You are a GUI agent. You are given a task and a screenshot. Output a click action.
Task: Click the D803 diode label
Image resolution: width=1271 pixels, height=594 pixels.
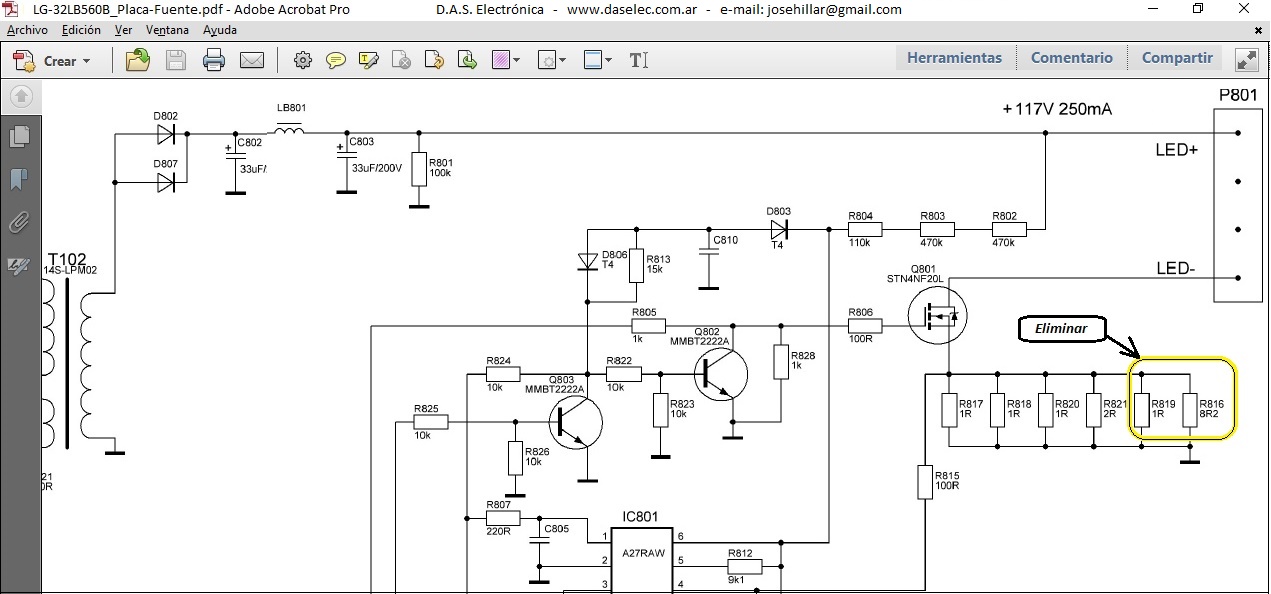point(778,211)
